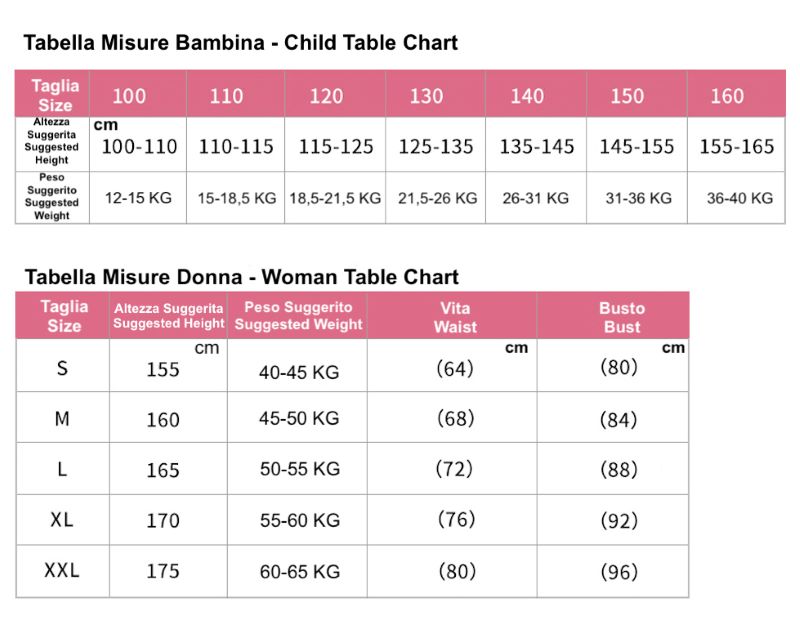This screenshot has height=621, width=800.
Task: Select the child size 130 column header
Action: (427, 96)
